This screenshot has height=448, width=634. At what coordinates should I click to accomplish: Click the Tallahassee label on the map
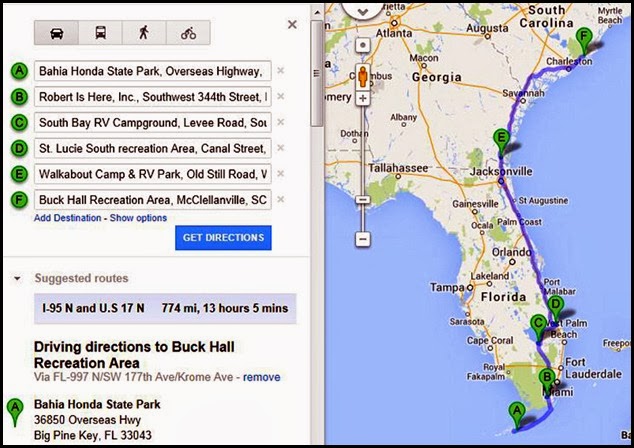(x=398, y=168)
